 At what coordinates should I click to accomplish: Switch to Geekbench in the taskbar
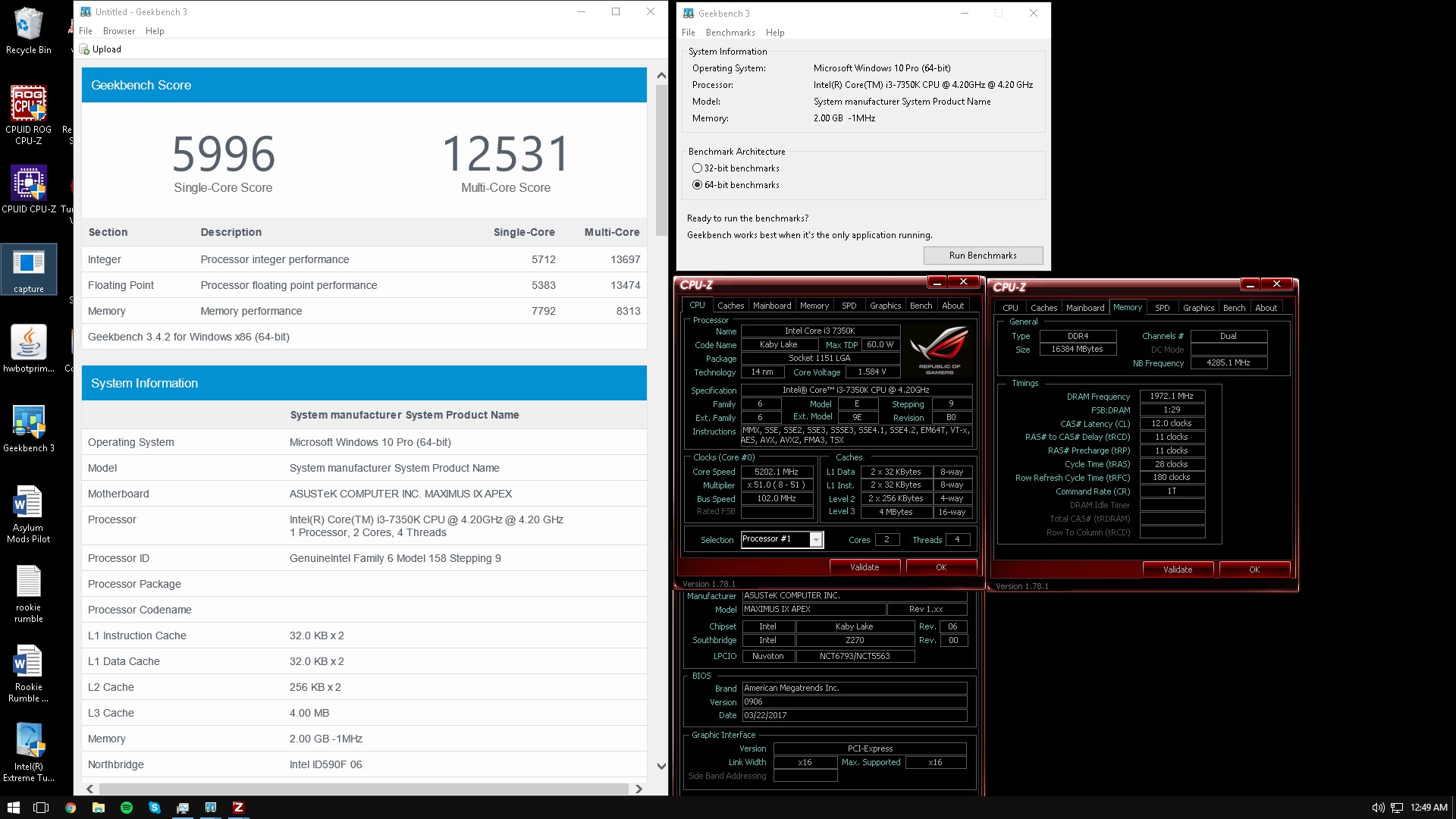pos(211,808)
